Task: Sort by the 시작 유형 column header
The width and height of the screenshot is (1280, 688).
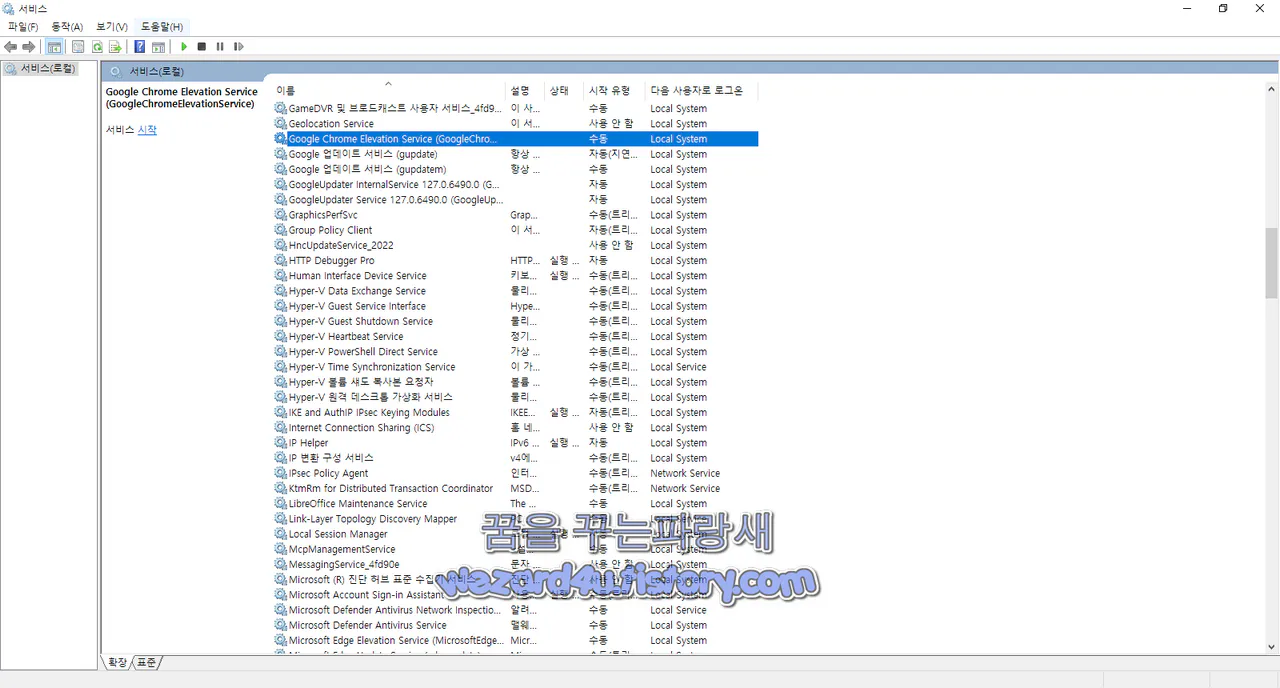Action: 614,91
